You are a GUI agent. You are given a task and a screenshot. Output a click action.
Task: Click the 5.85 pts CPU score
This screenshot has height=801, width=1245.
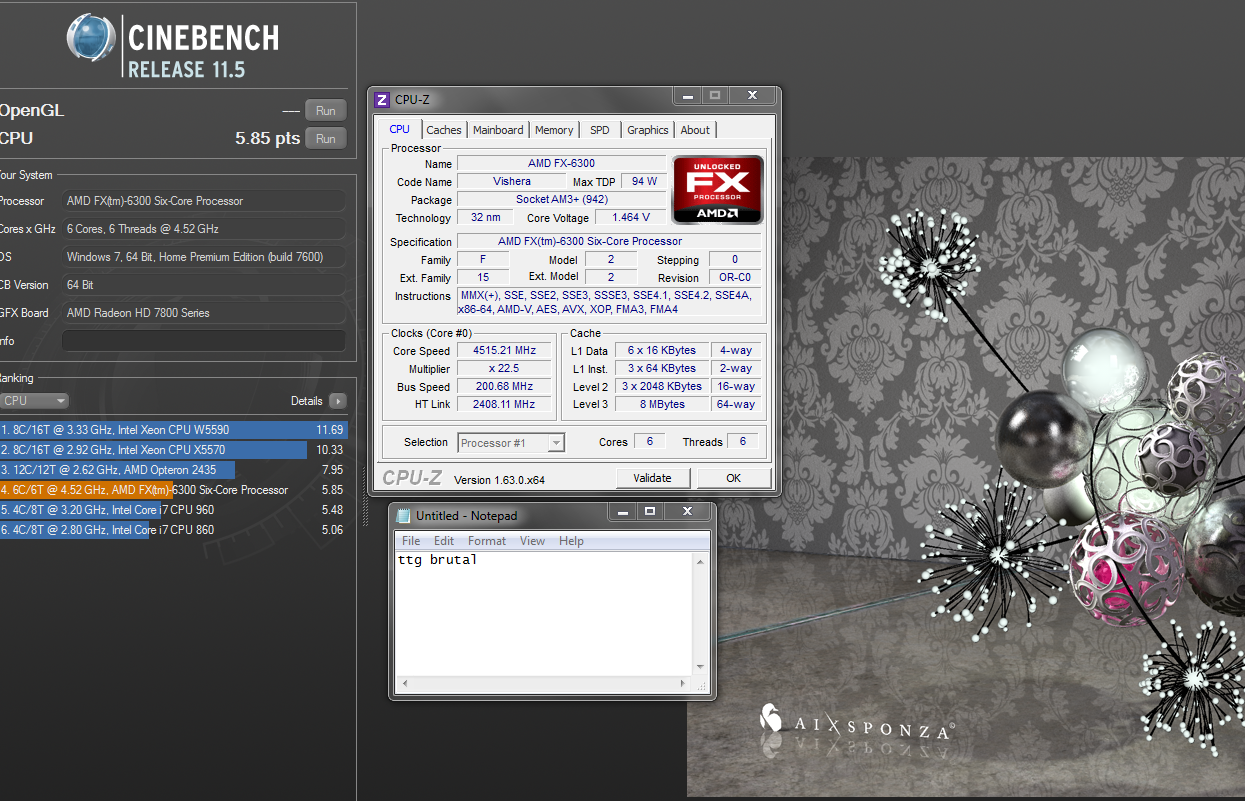[267, 139]
